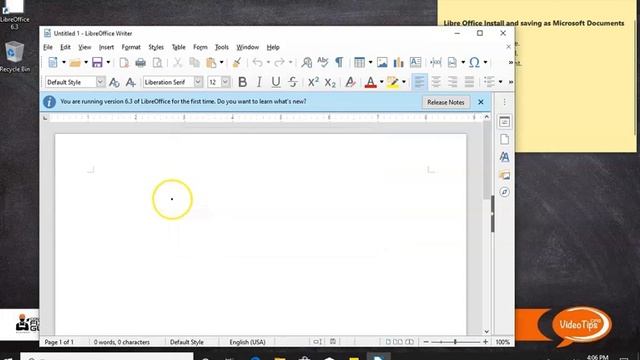Expand the Font Name dropdown

(198, 82)
